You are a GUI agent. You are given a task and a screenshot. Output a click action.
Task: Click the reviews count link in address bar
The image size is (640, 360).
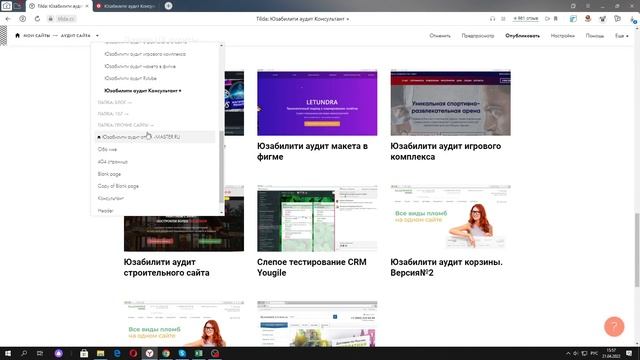point(526,19)
